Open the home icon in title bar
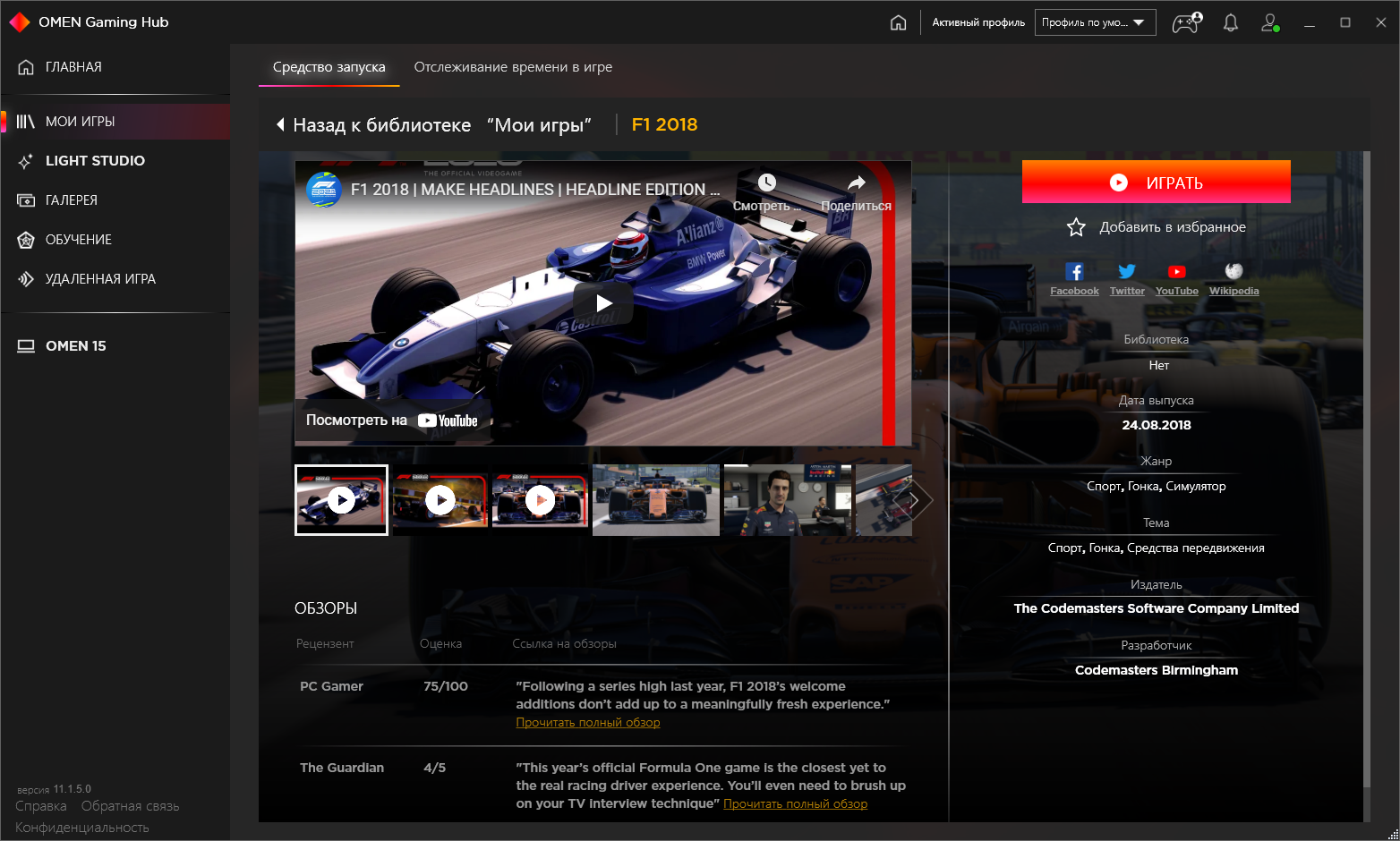Screen dimensions: 1400x841 pos(898,22)
